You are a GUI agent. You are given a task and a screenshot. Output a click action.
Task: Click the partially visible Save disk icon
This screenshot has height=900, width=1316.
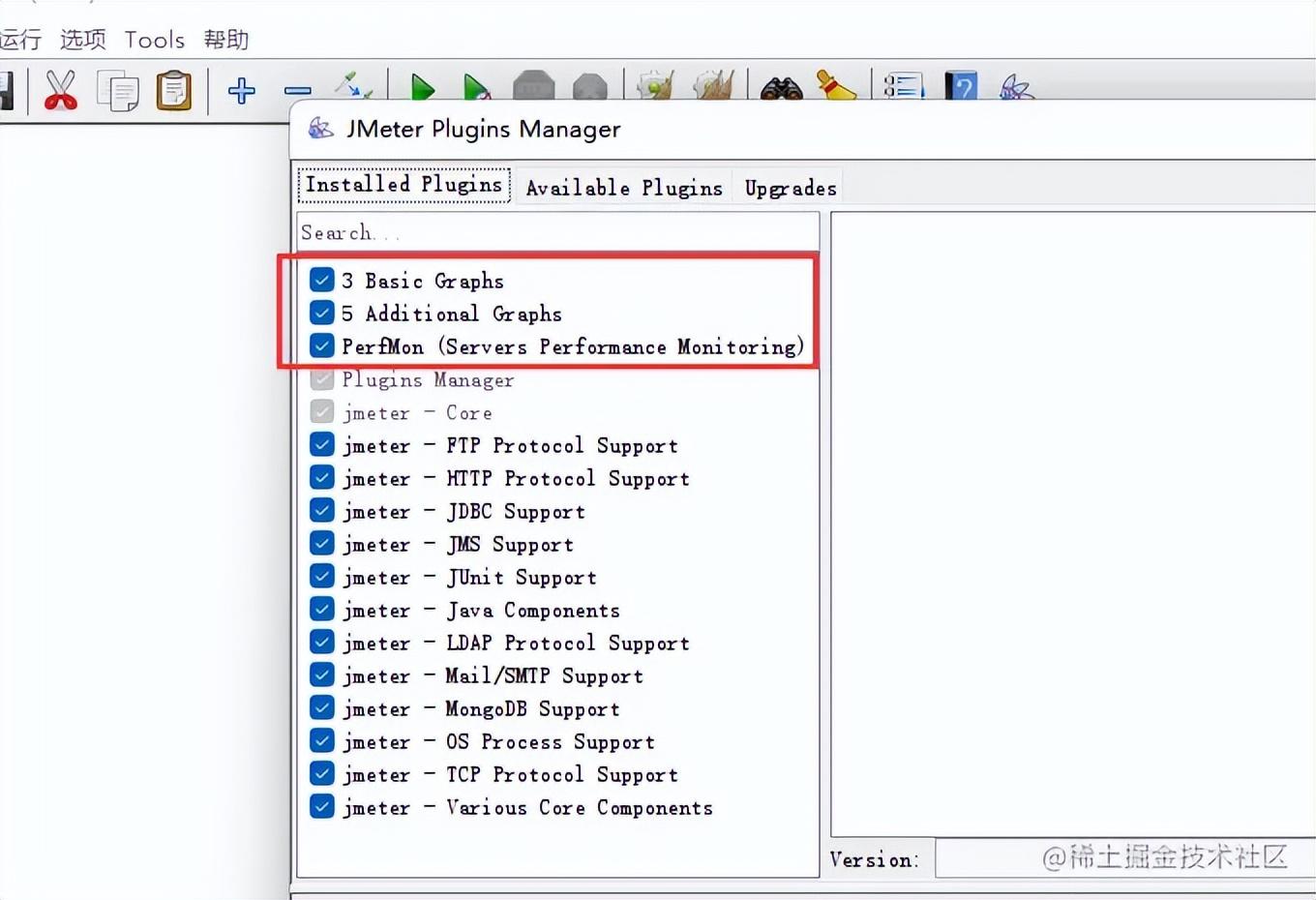(x=6, y=91)
